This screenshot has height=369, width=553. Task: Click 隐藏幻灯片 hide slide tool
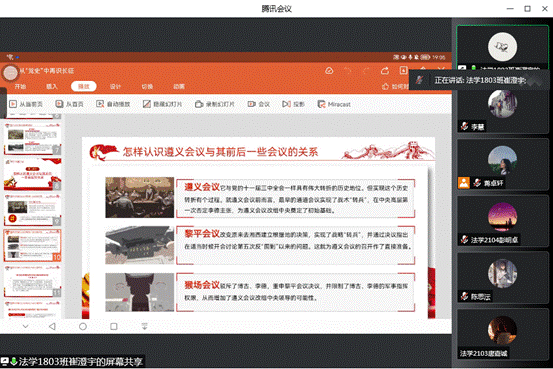162,104
